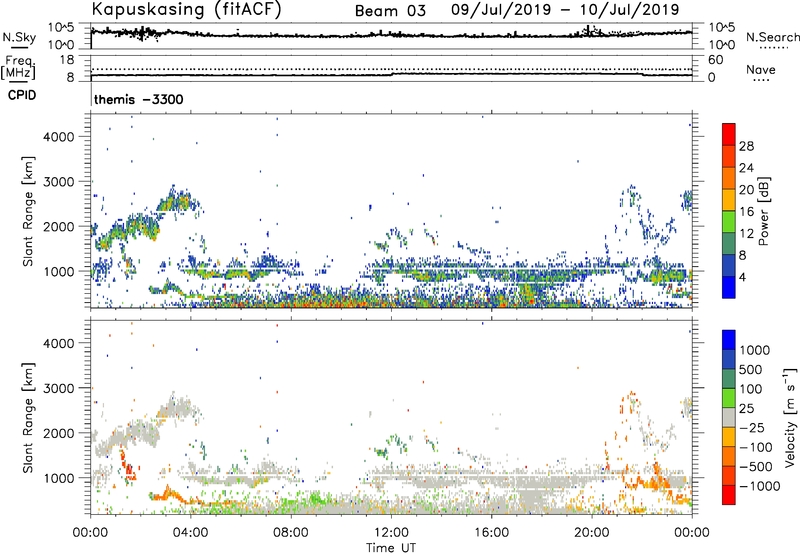Click the right '10^0' noise axis tick
800x554 pixels.
pos(722,45)
